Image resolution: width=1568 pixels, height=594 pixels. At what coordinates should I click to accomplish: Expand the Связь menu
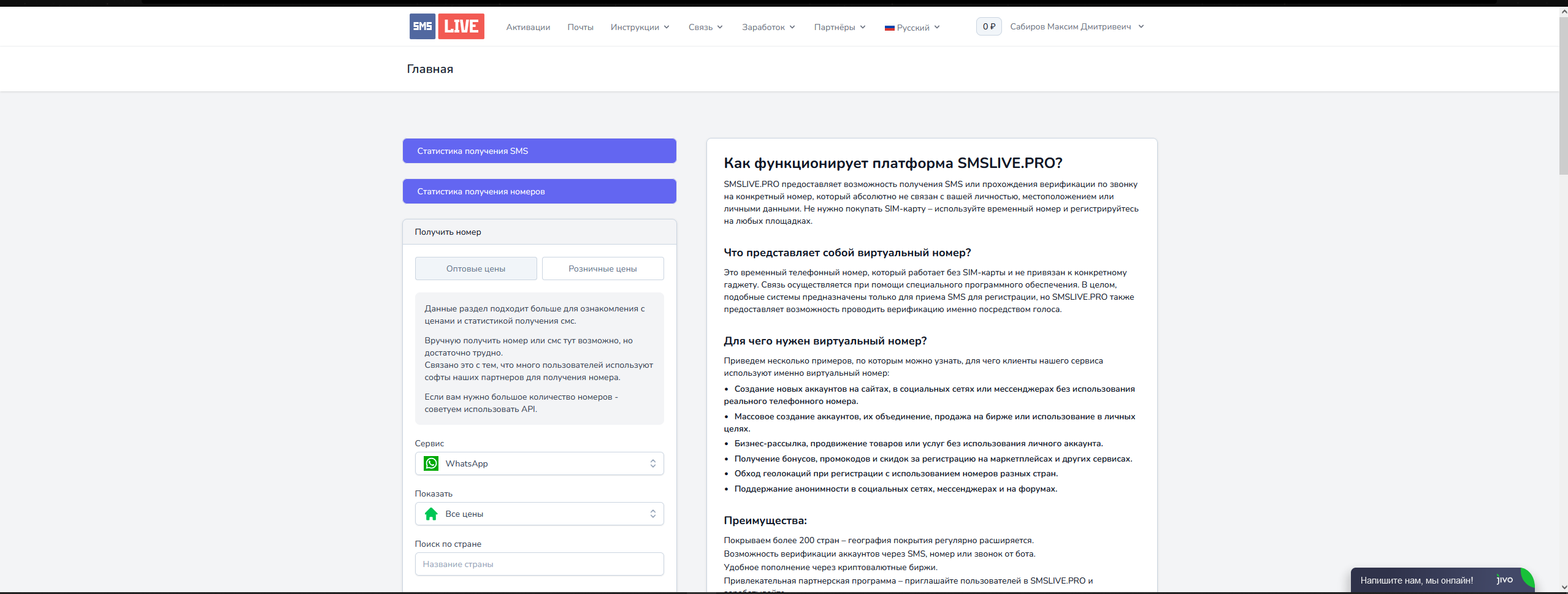click(705, 27)
